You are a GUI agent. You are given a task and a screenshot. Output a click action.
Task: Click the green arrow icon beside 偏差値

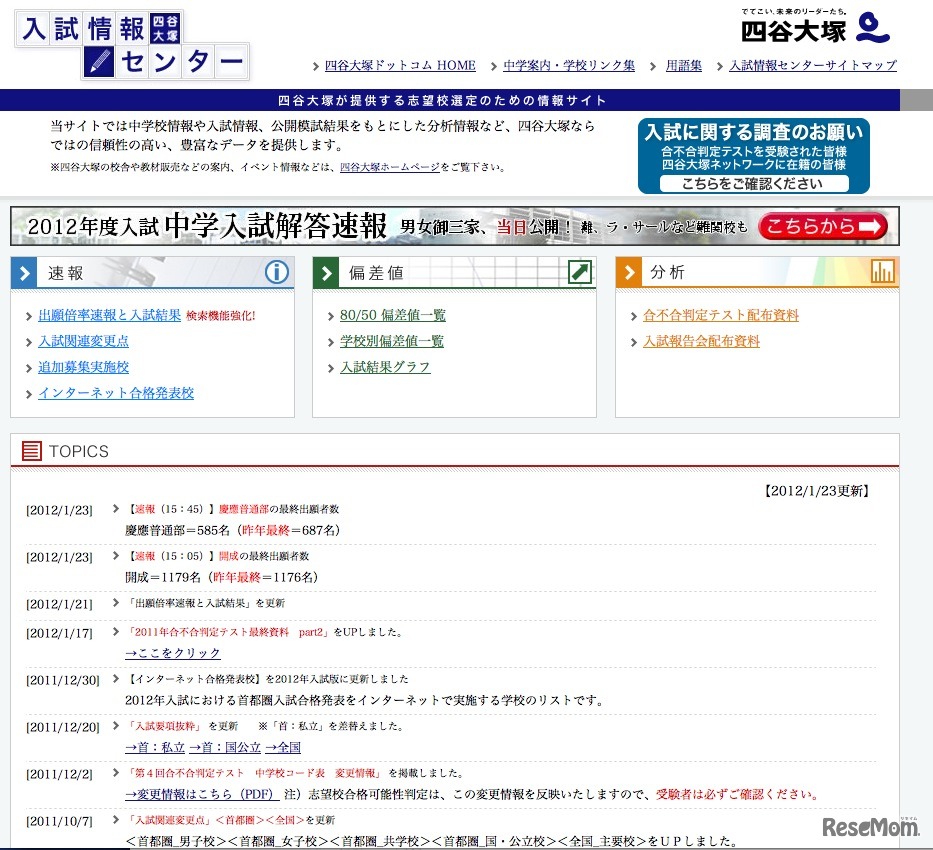[579, 272]
